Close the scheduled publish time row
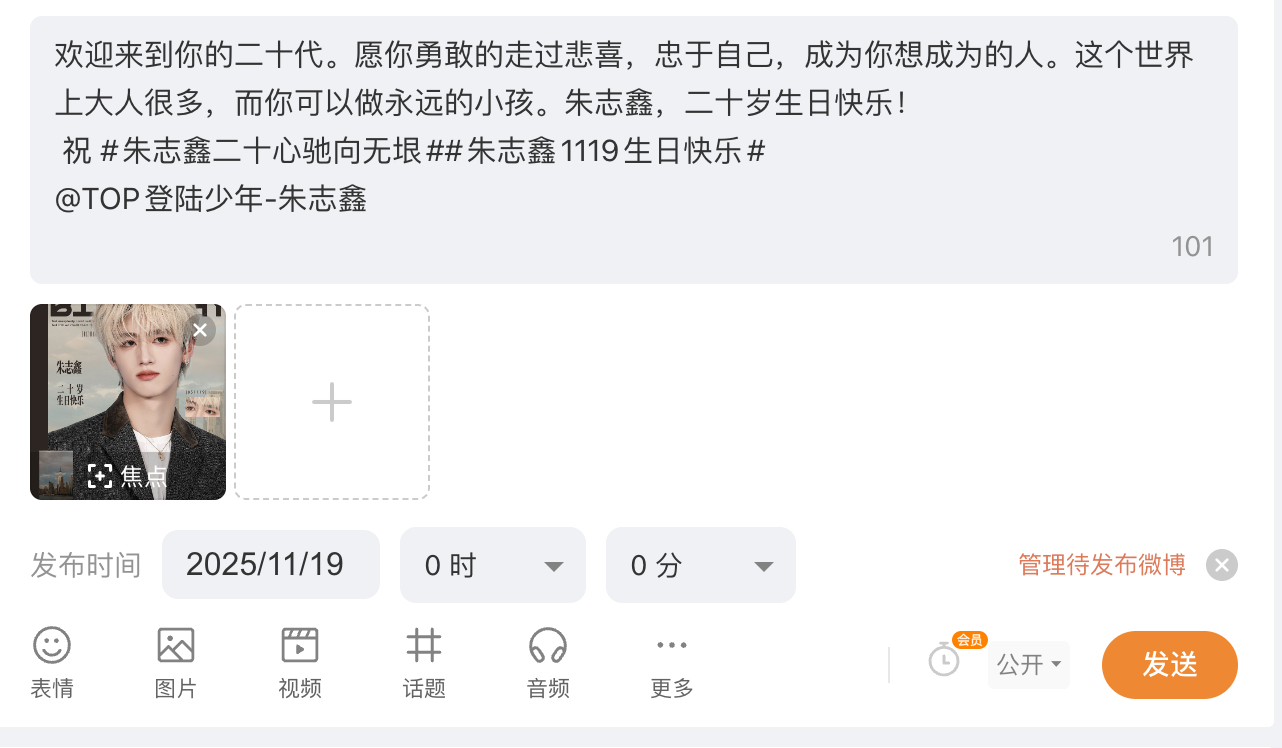The image size is (1282, 748). [1221, 565]
